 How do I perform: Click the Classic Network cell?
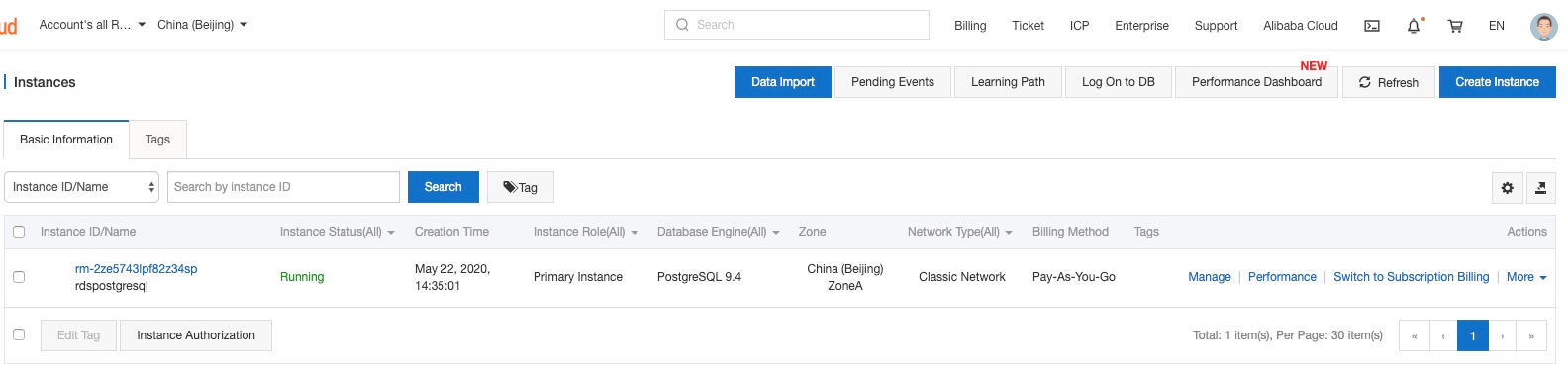[961, 277]
